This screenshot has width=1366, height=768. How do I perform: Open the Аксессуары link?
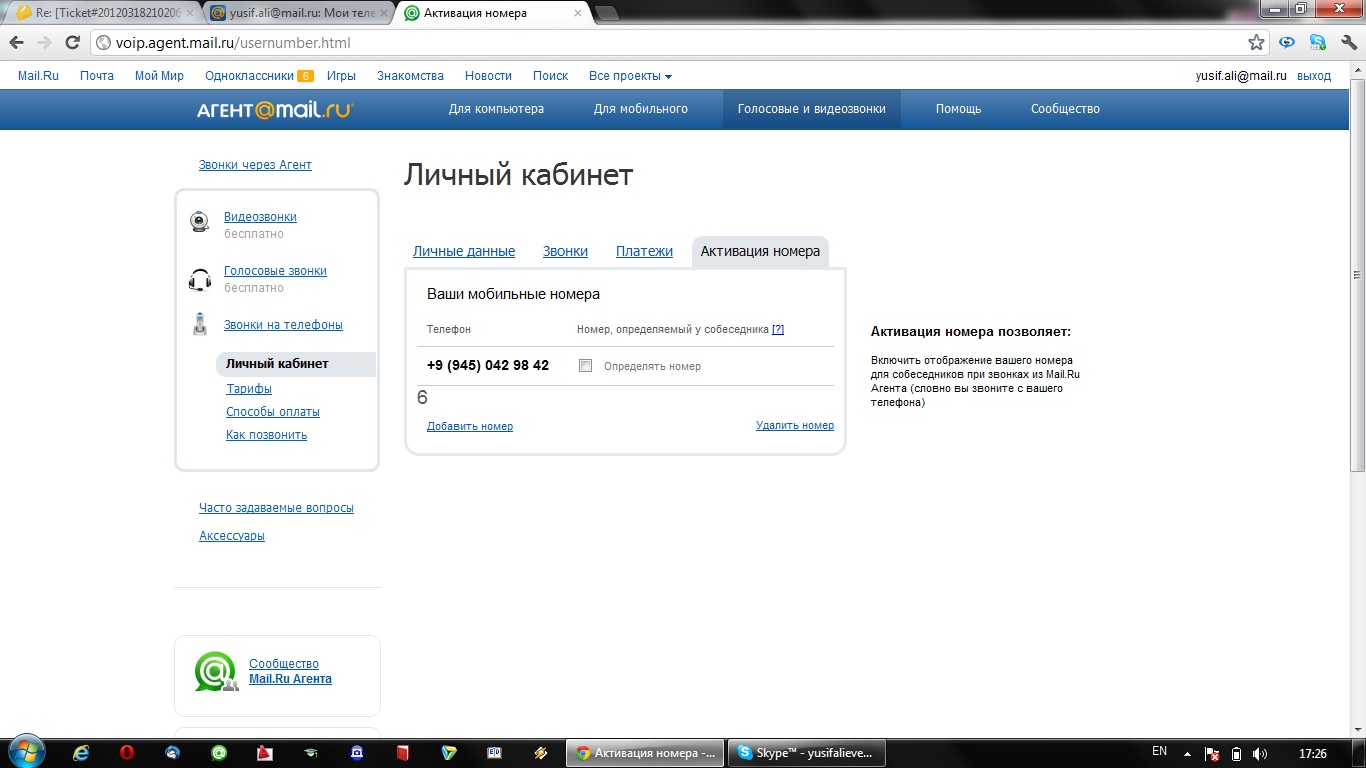pyautogui.click(x=232, y=536)
